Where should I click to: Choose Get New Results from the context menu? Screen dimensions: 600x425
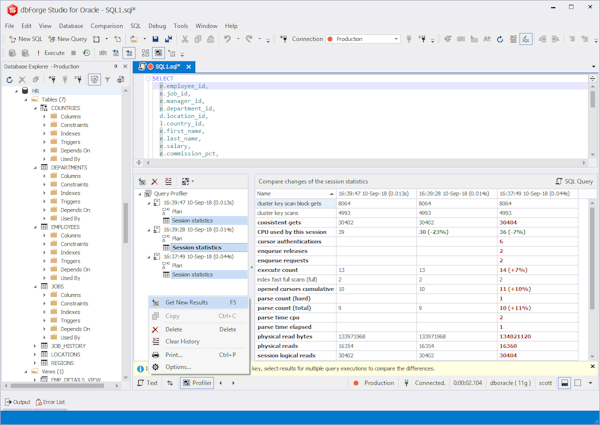[186, 302]
